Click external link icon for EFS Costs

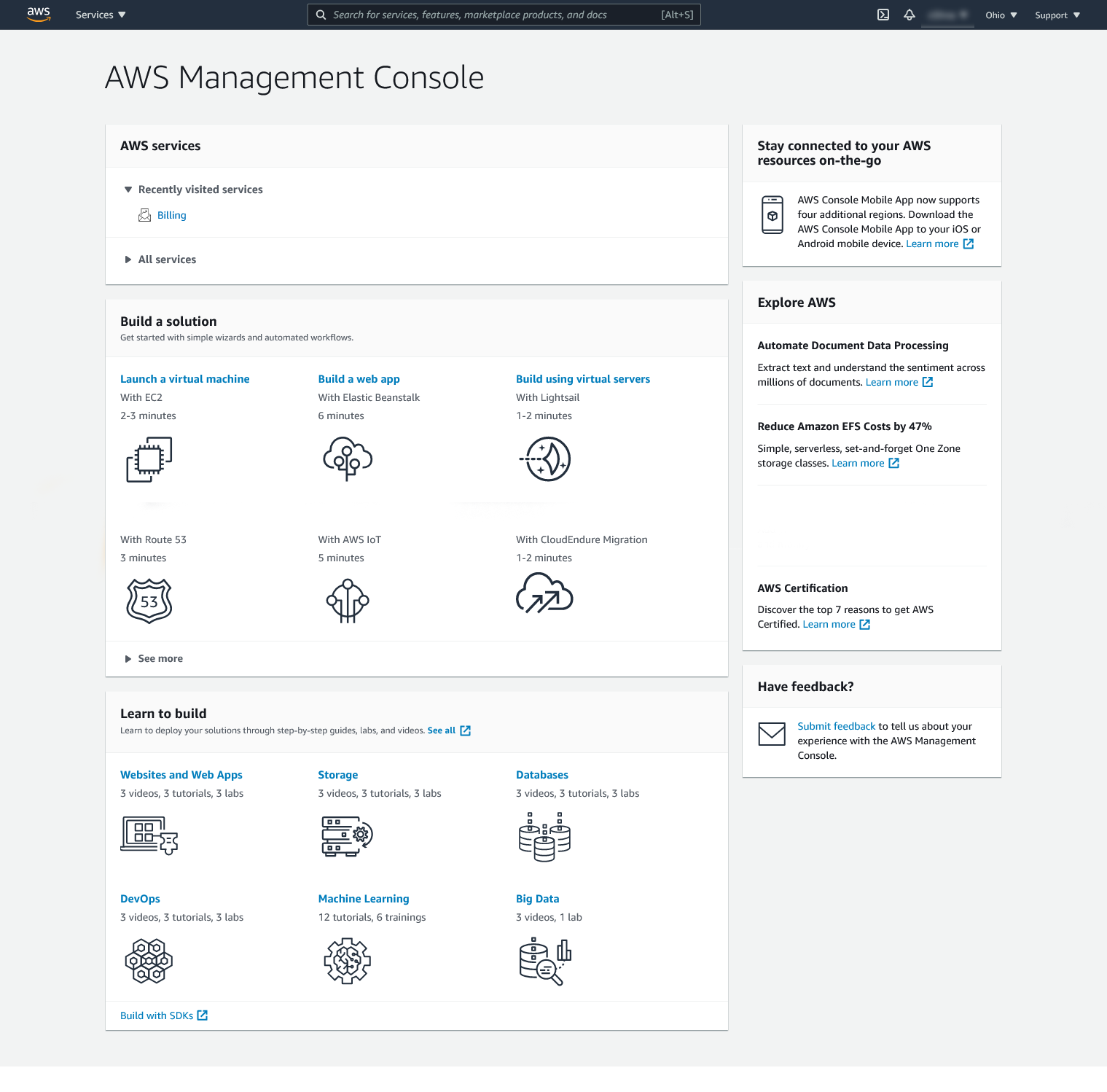(894, 464)
